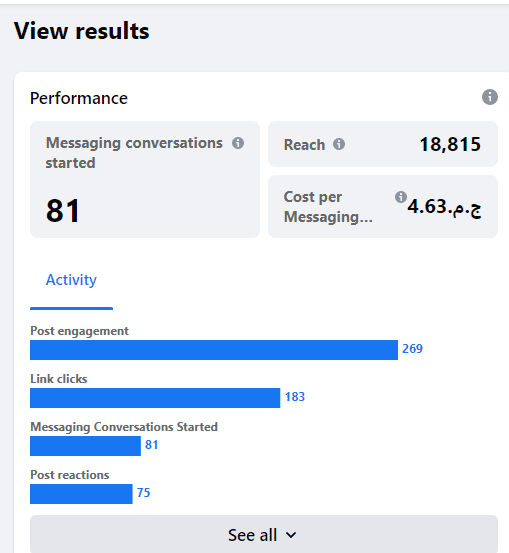Expand the See all button
Viewport: 509px width, 553px height.
(x=264, y=534)
